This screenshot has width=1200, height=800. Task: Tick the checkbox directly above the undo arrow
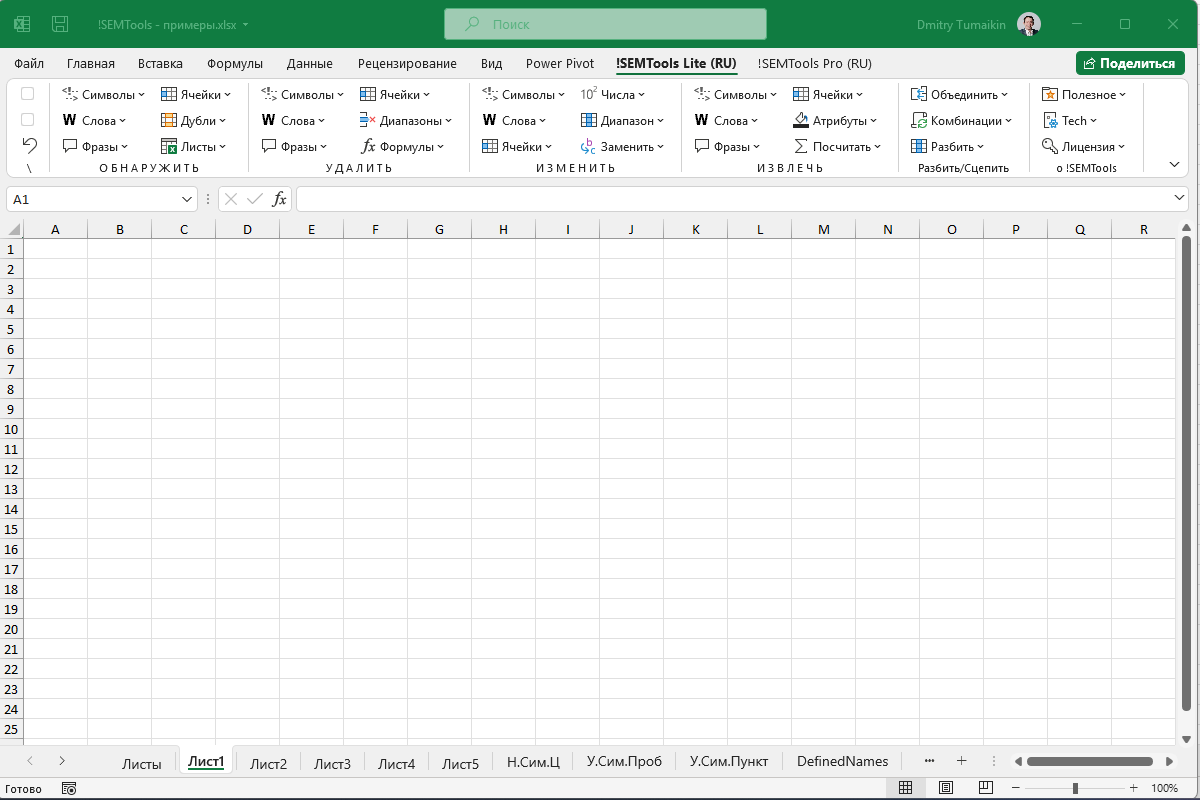pyautogui.click(x=28, y=119)
